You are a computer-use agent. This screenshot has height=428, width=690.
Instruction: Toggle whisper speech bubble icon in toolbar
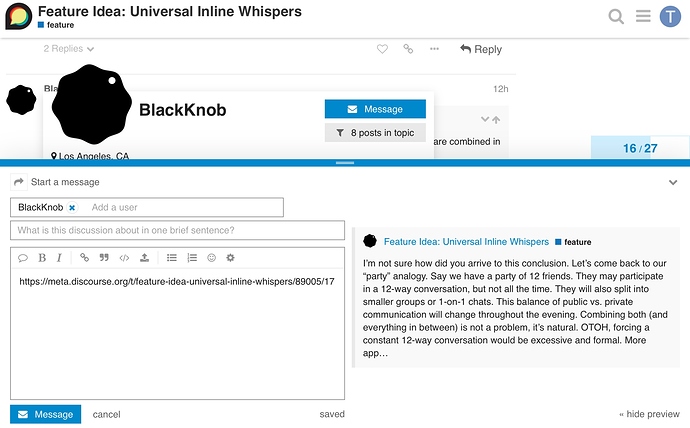pyautogui.click(x=23, y=258)
